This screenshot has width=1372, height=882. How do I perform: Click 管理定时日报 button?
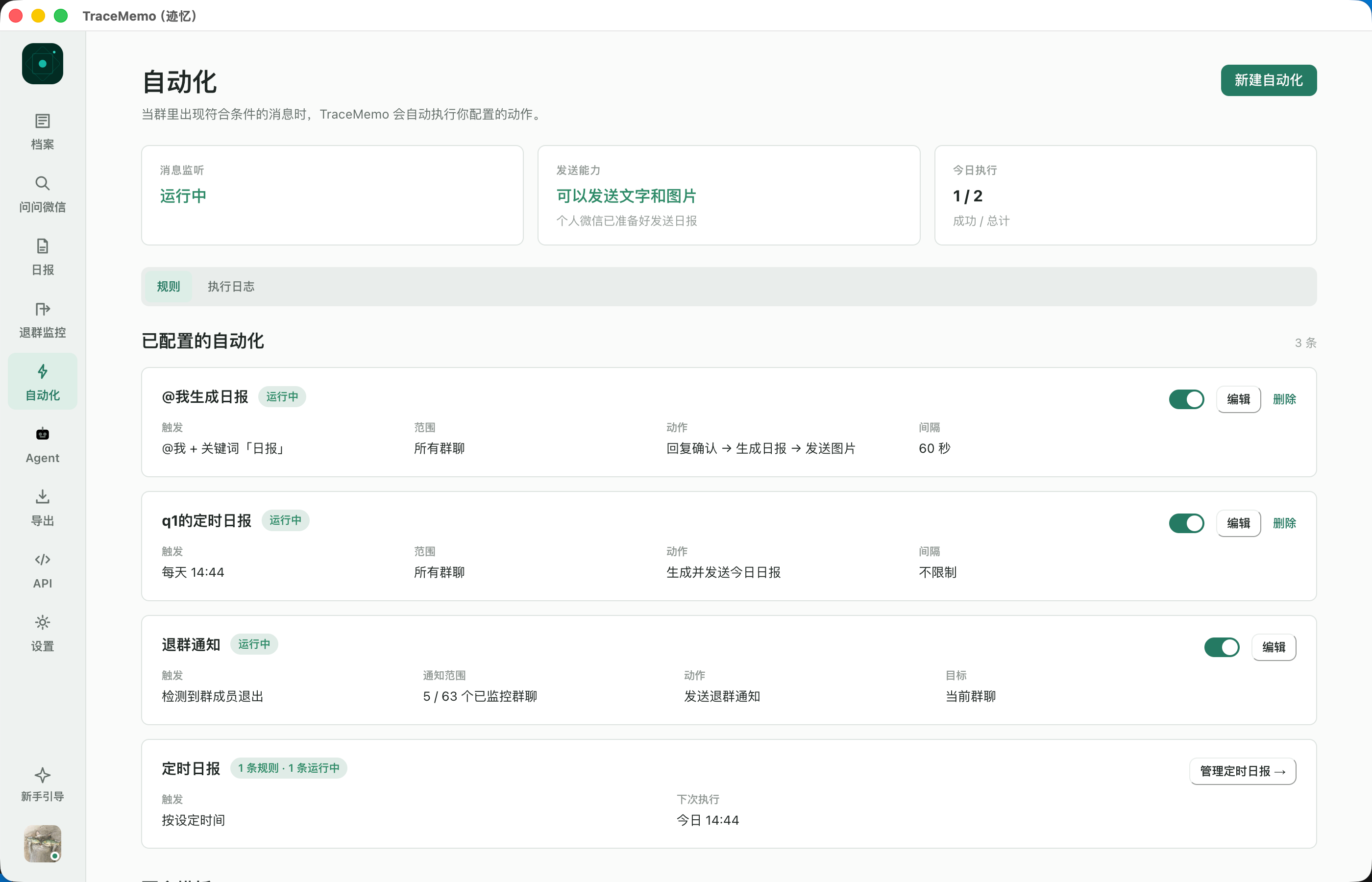1243,771
